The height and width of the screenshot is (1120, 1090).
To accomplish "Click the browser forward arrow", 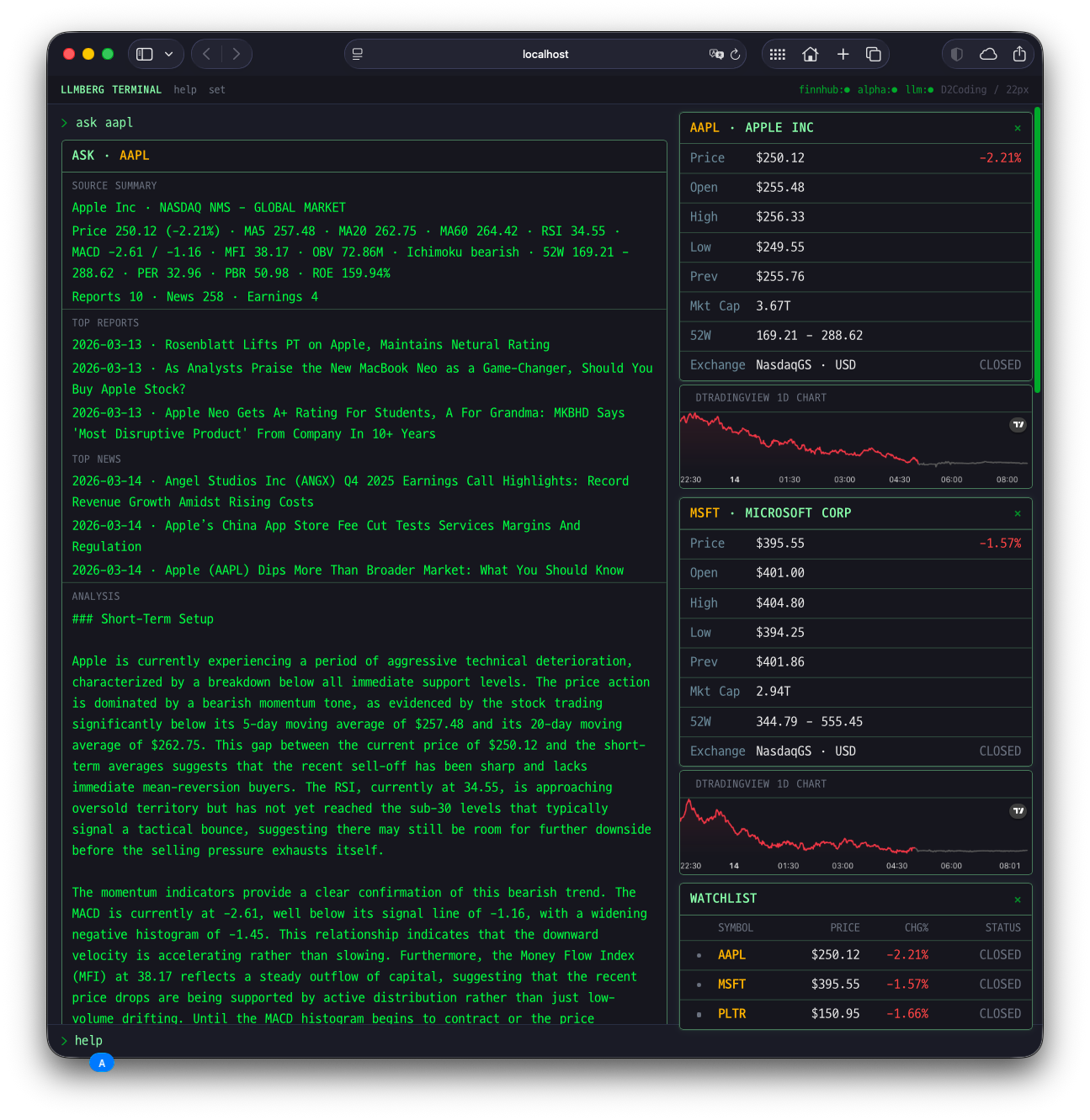I will click(x=237, y=54).
